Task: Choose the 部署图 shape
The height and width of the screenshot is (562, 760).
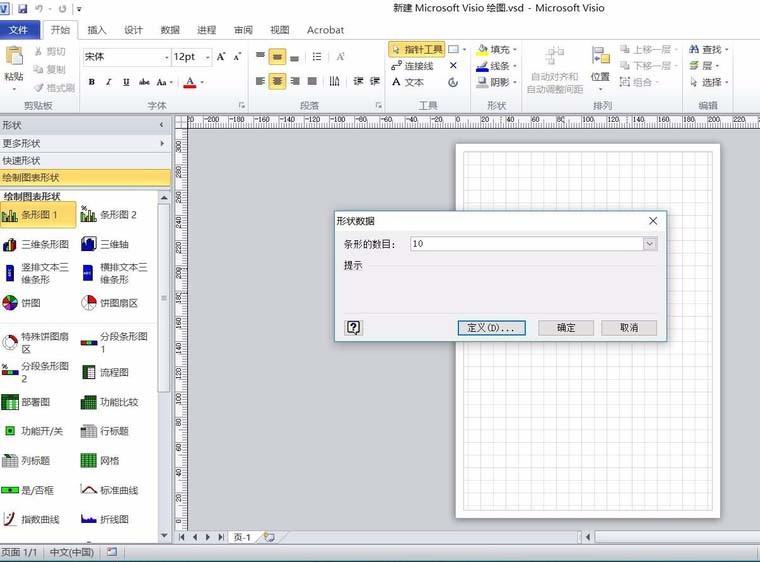Action: tap(26, 402)
